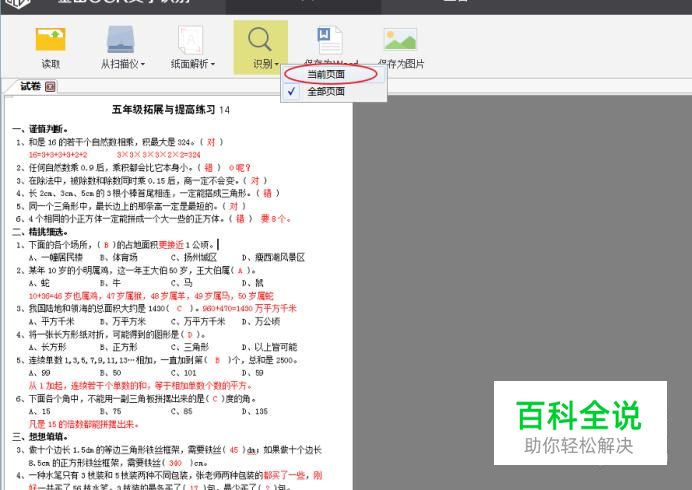Screen dimensions: 692x490
Task: Click option B、牛
Action: point(110,283)
